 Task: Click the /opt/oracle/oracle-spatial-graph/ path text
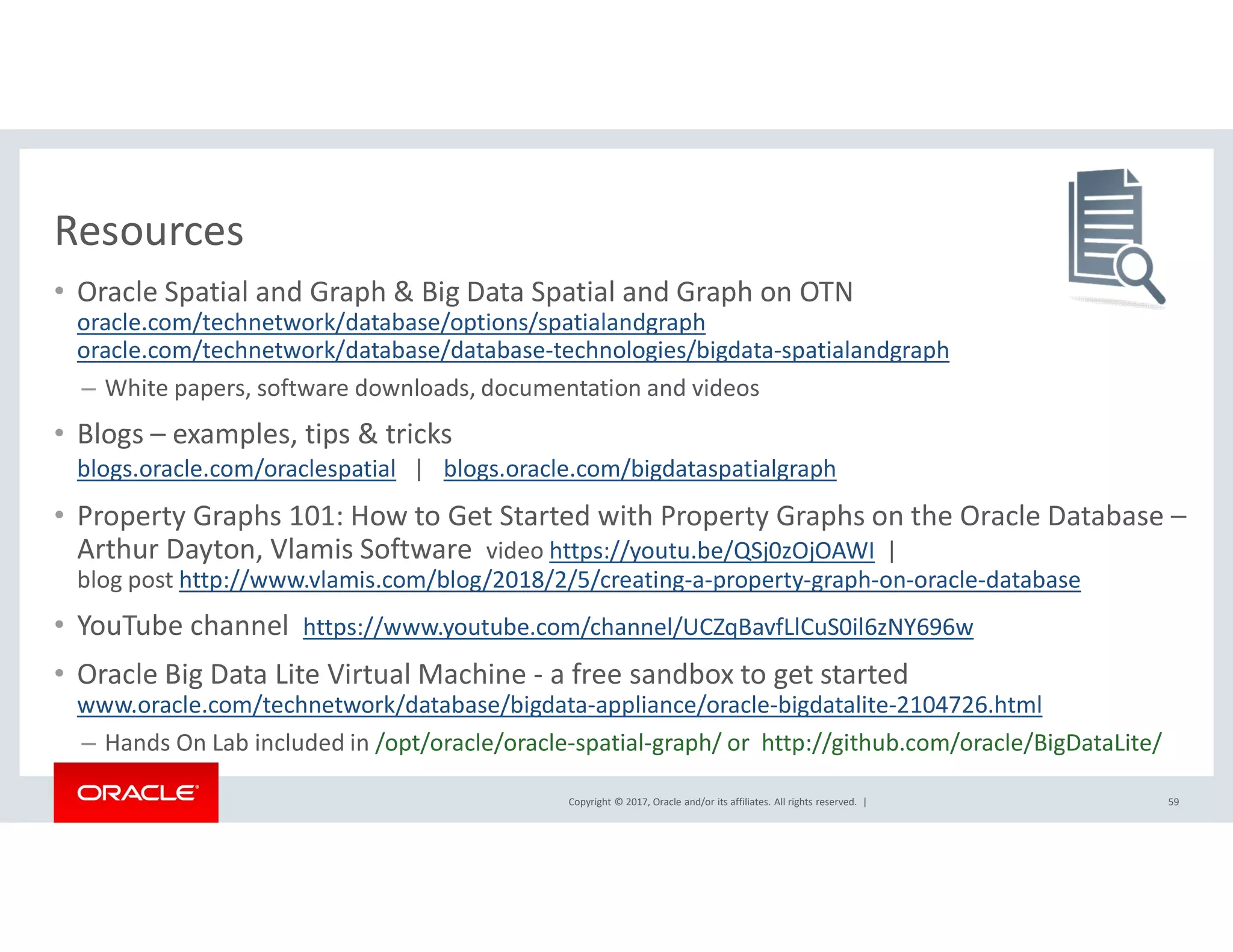point(548,743)
